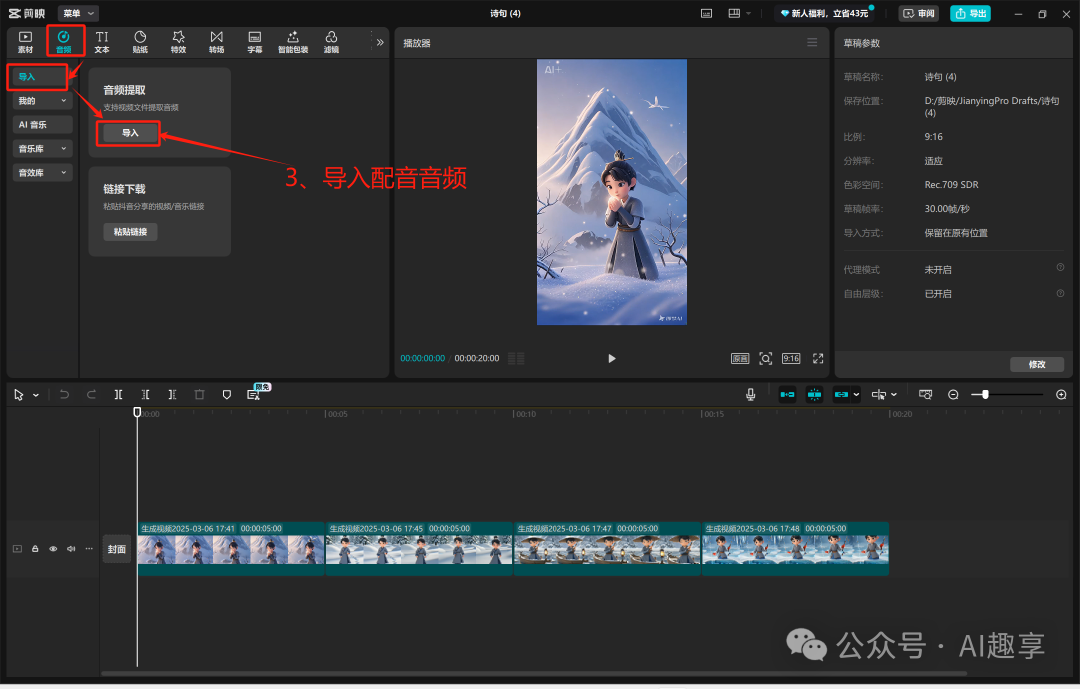Screen dimensions: 1080x689
Task: Click the trim left of playhead icon
Action: coord(145,395)
